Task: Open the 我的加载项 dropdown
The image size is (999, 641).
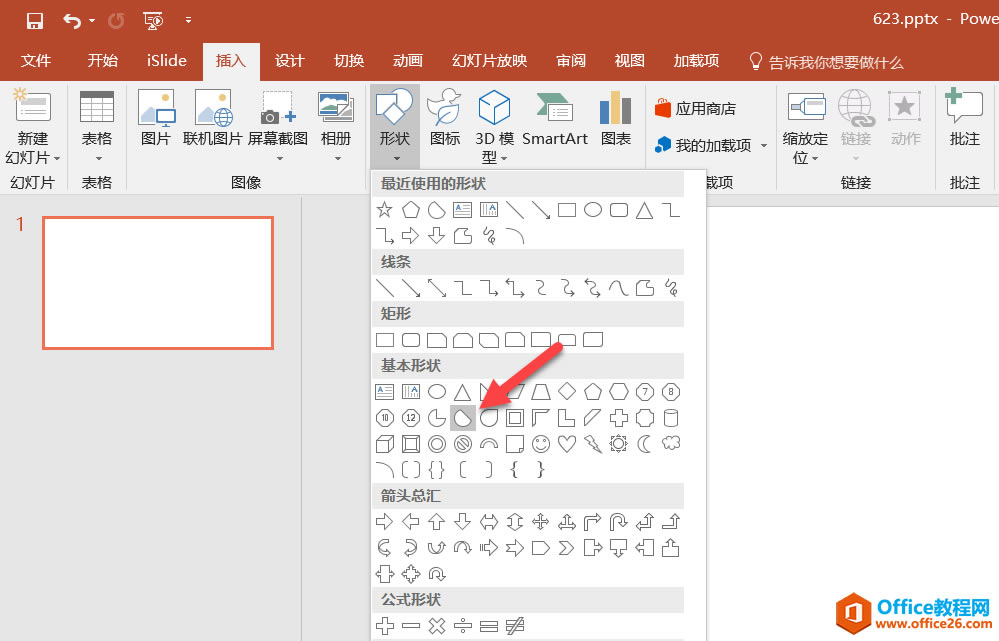Action: tap(764, 145)
